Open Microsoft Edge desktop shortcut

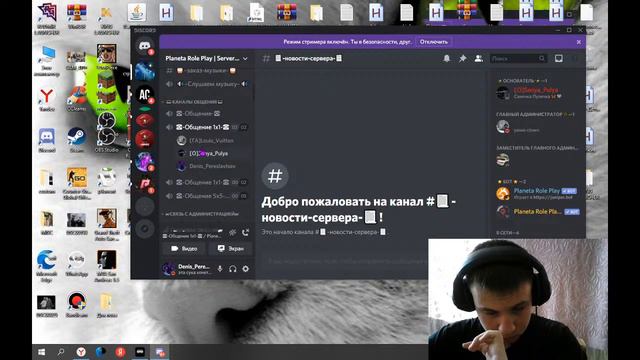pos(46,266)
